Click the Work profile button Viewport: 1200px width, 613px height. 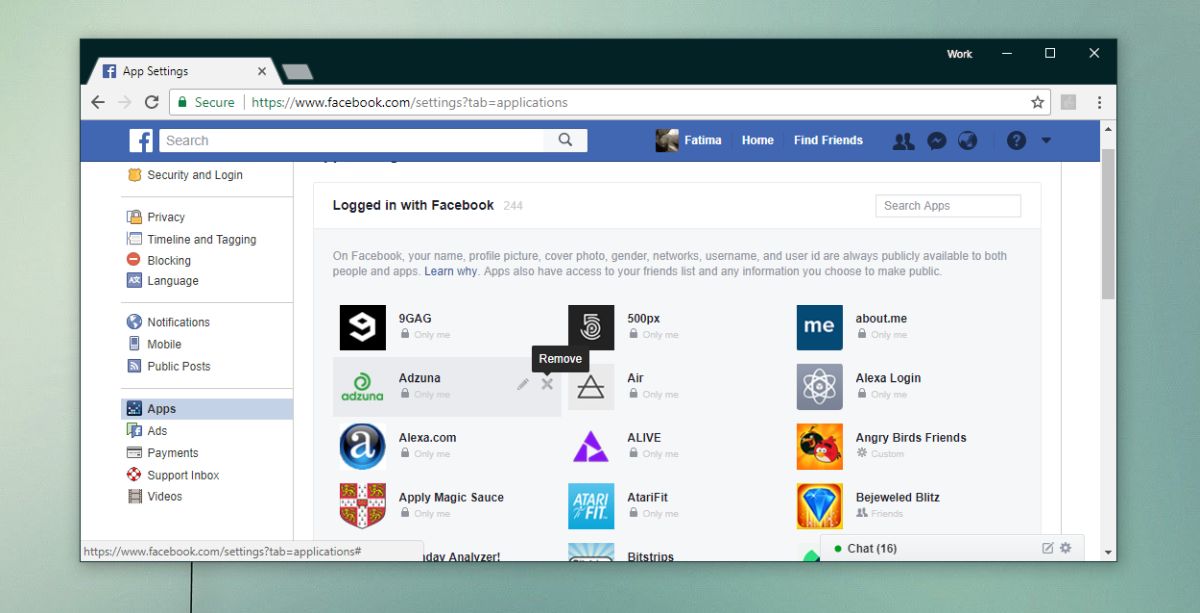tap(959, 54)
